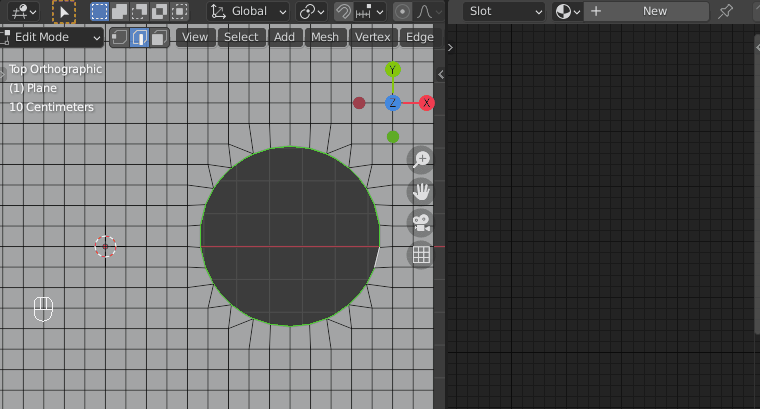Choose Invert Selection mode
Screen dimensions: 760x409
click(159, 11)
